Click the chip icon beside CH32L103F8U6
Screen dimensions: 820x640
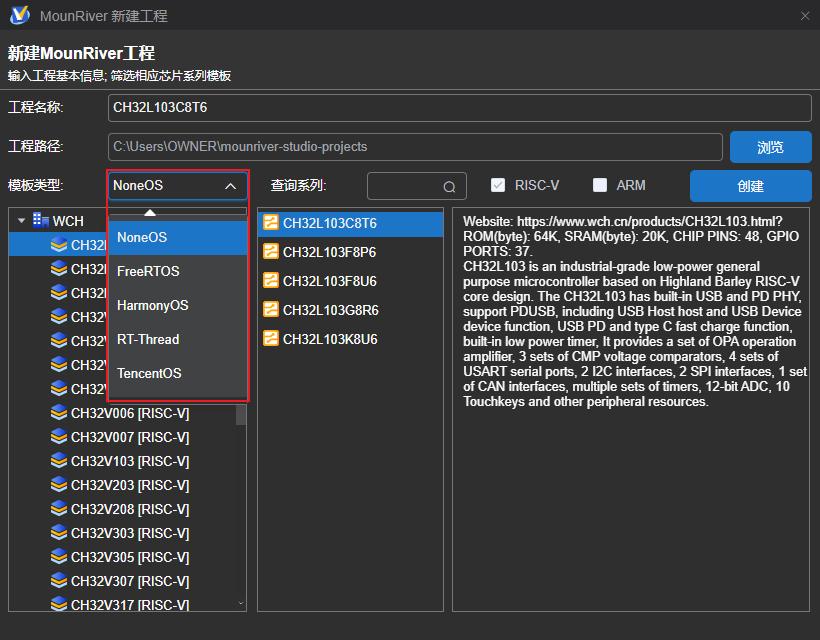click(x=271, y=280)
